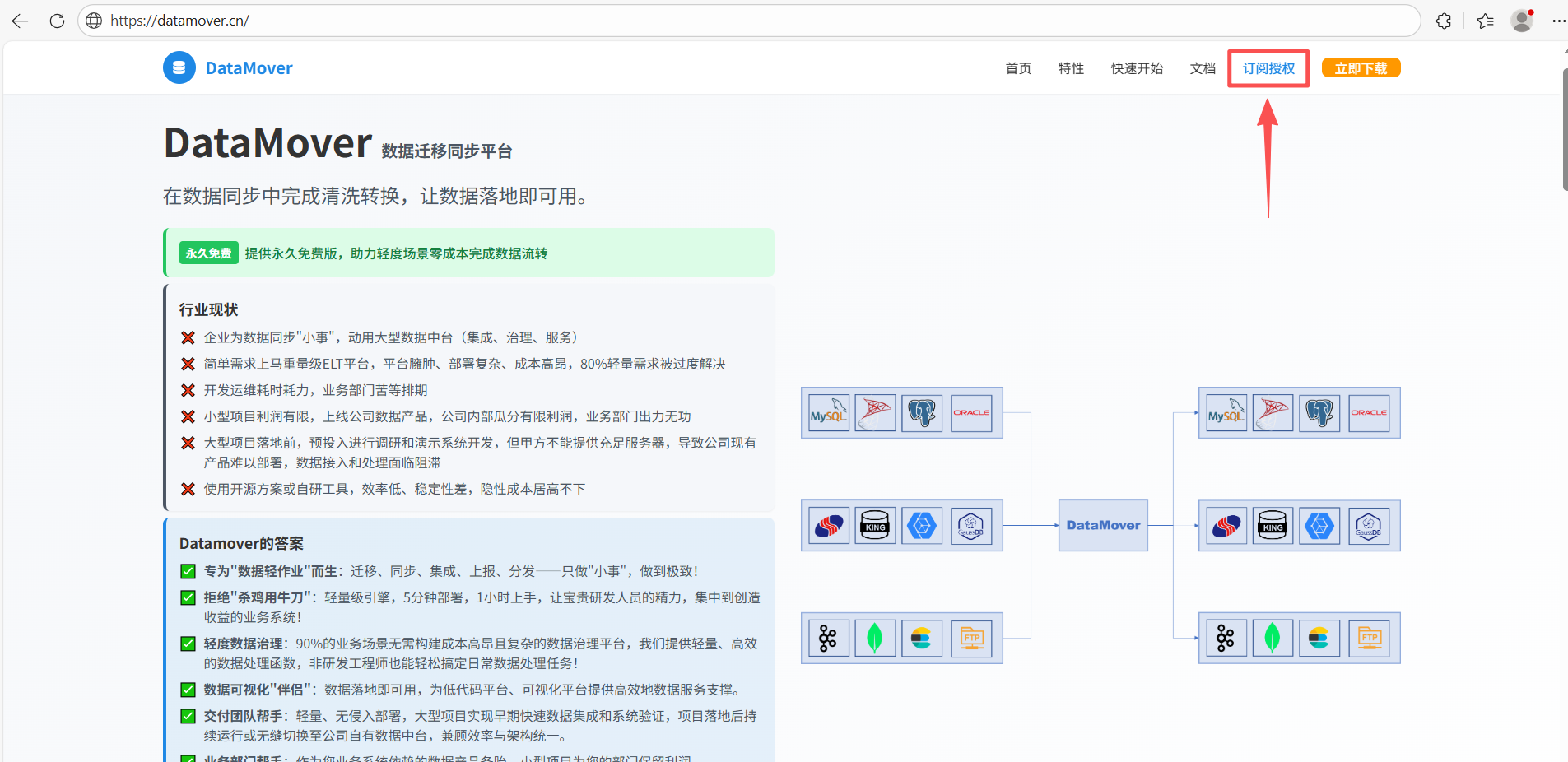Viewport: 1568px width, 762px height.
Task: Click the SQL Server icon in the diagram
Action: 875,412
